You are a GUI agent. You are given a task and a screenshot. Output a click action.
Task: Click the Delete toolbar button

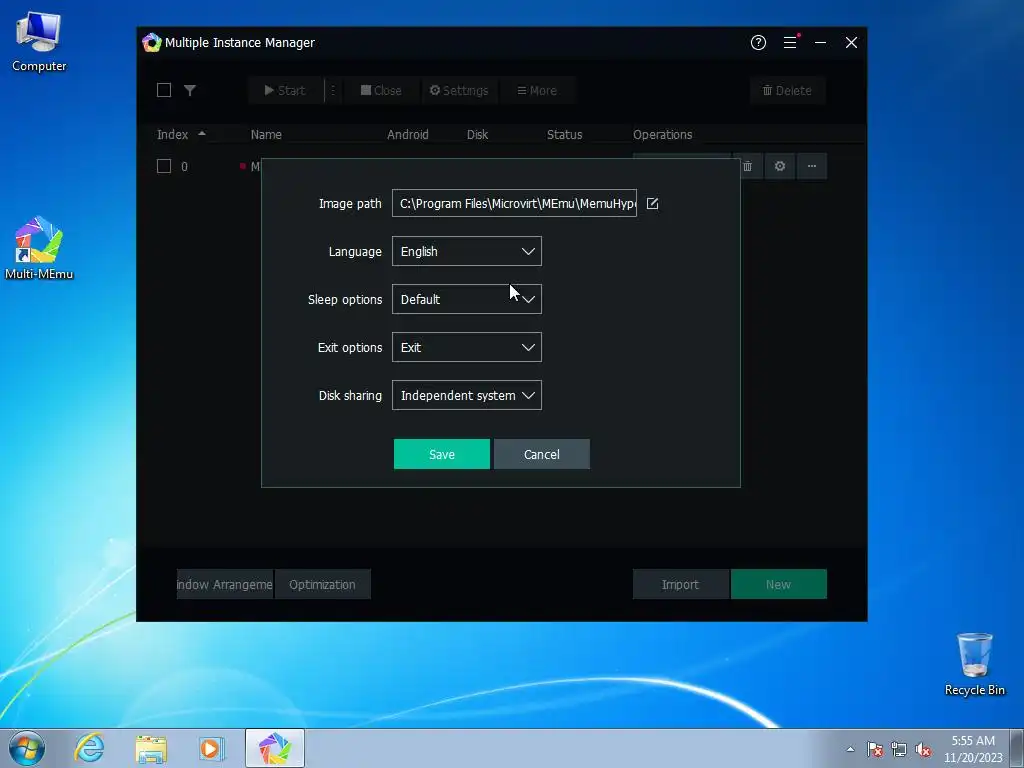click(x=788, y=90)
